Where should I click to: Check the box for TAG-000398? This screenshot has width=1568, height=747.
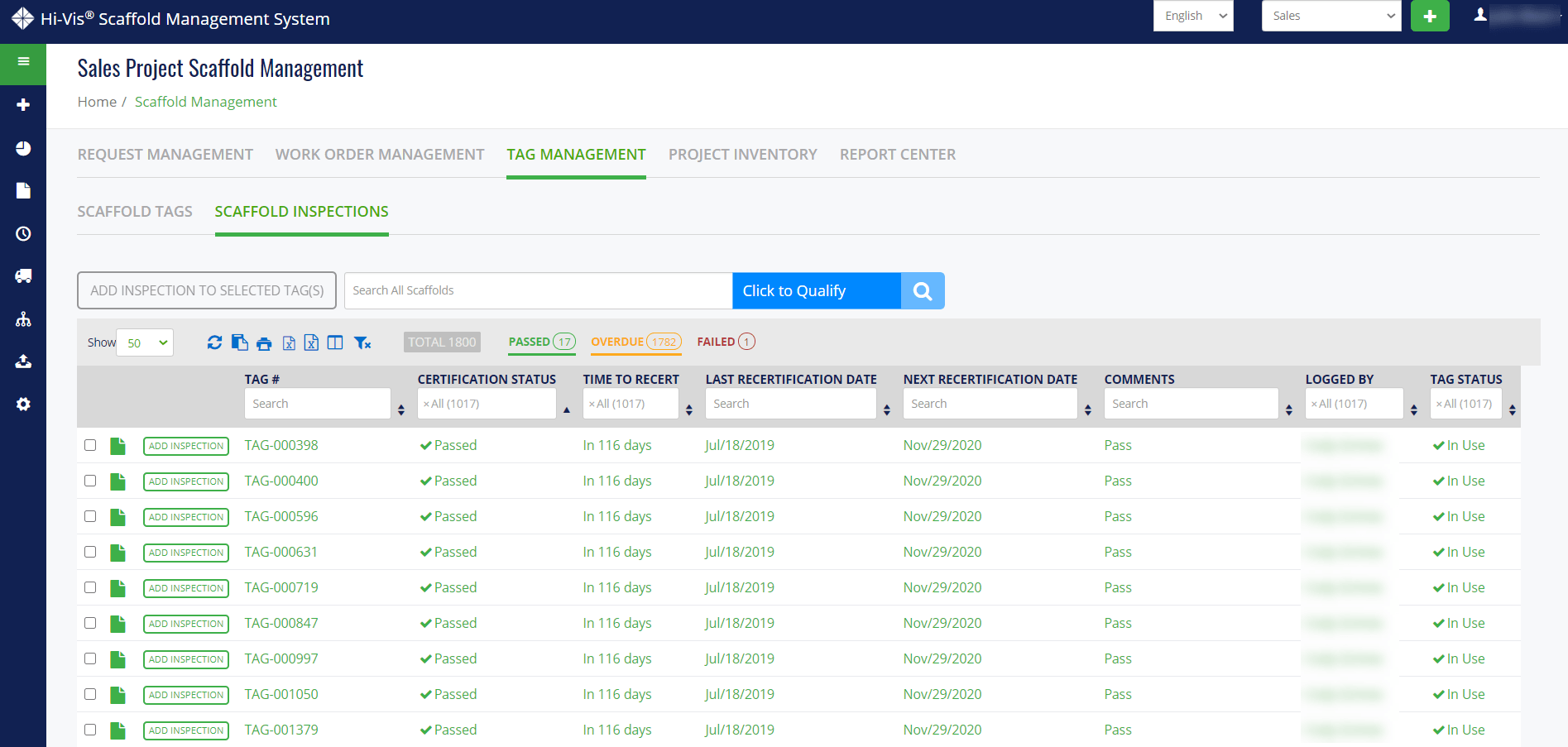coord(90,445)
